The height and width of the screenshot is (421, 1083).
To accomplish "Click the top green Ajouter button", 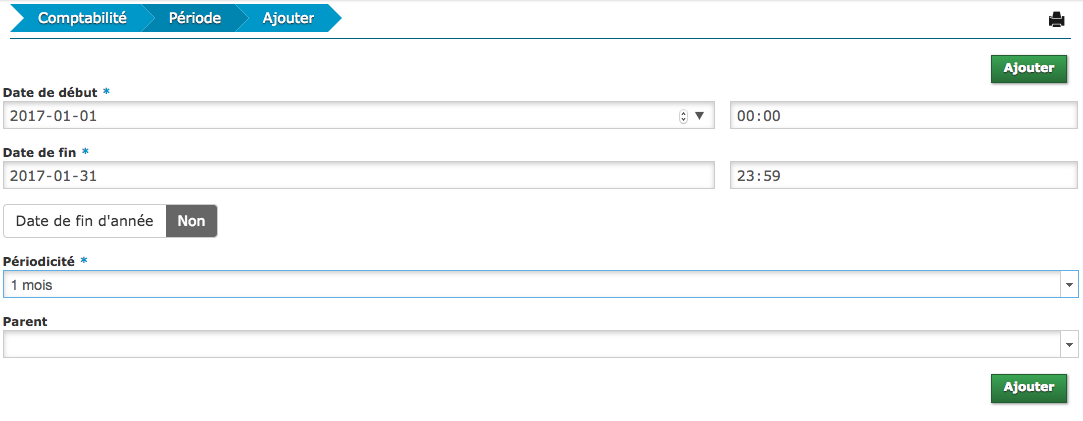I will click(1028, 68).
